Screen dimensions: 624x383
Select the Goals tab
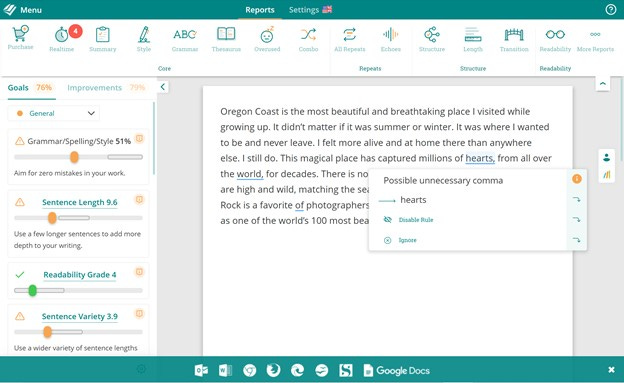click(x=30, y=88)
